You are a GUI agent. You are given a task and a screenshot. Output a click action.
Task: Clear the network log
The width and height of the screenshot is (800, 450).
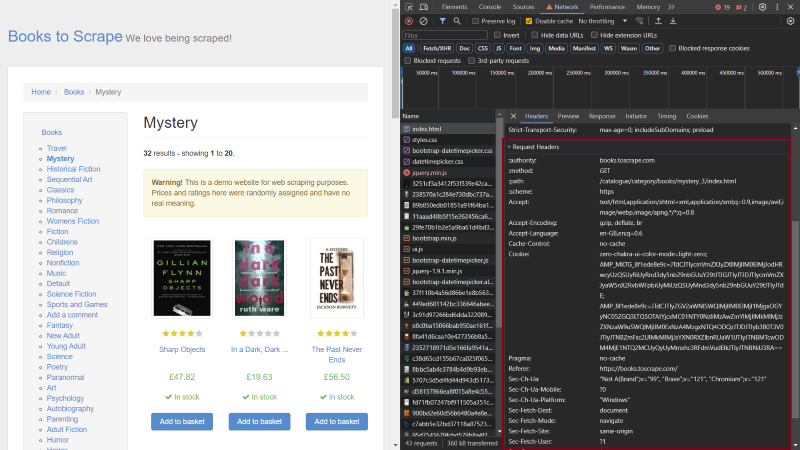(x=424, y=21)
